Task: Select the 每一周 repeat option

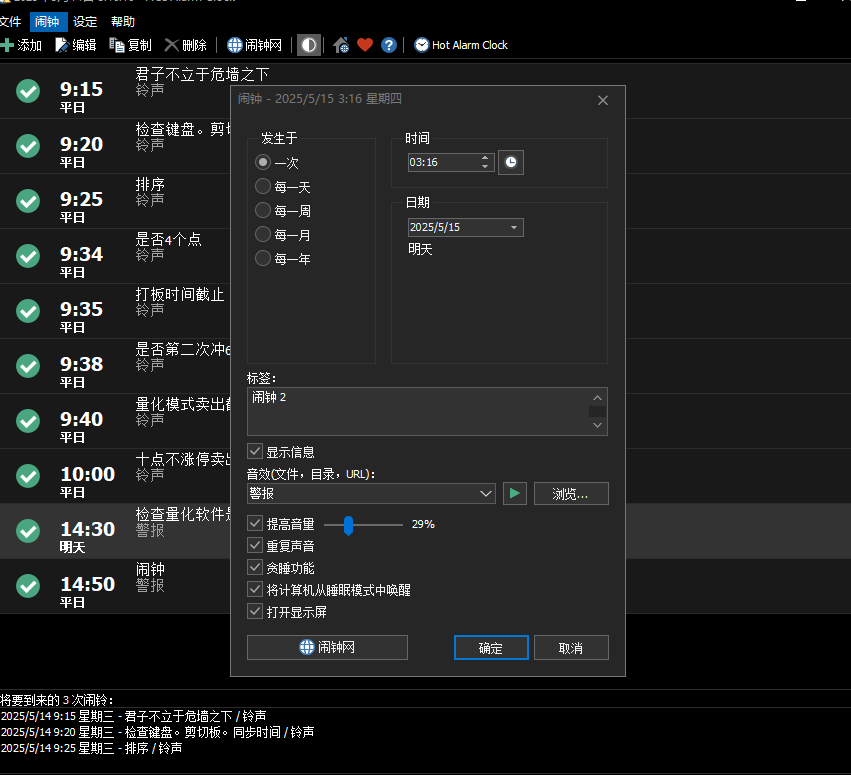Action: [x=263, y=210]
